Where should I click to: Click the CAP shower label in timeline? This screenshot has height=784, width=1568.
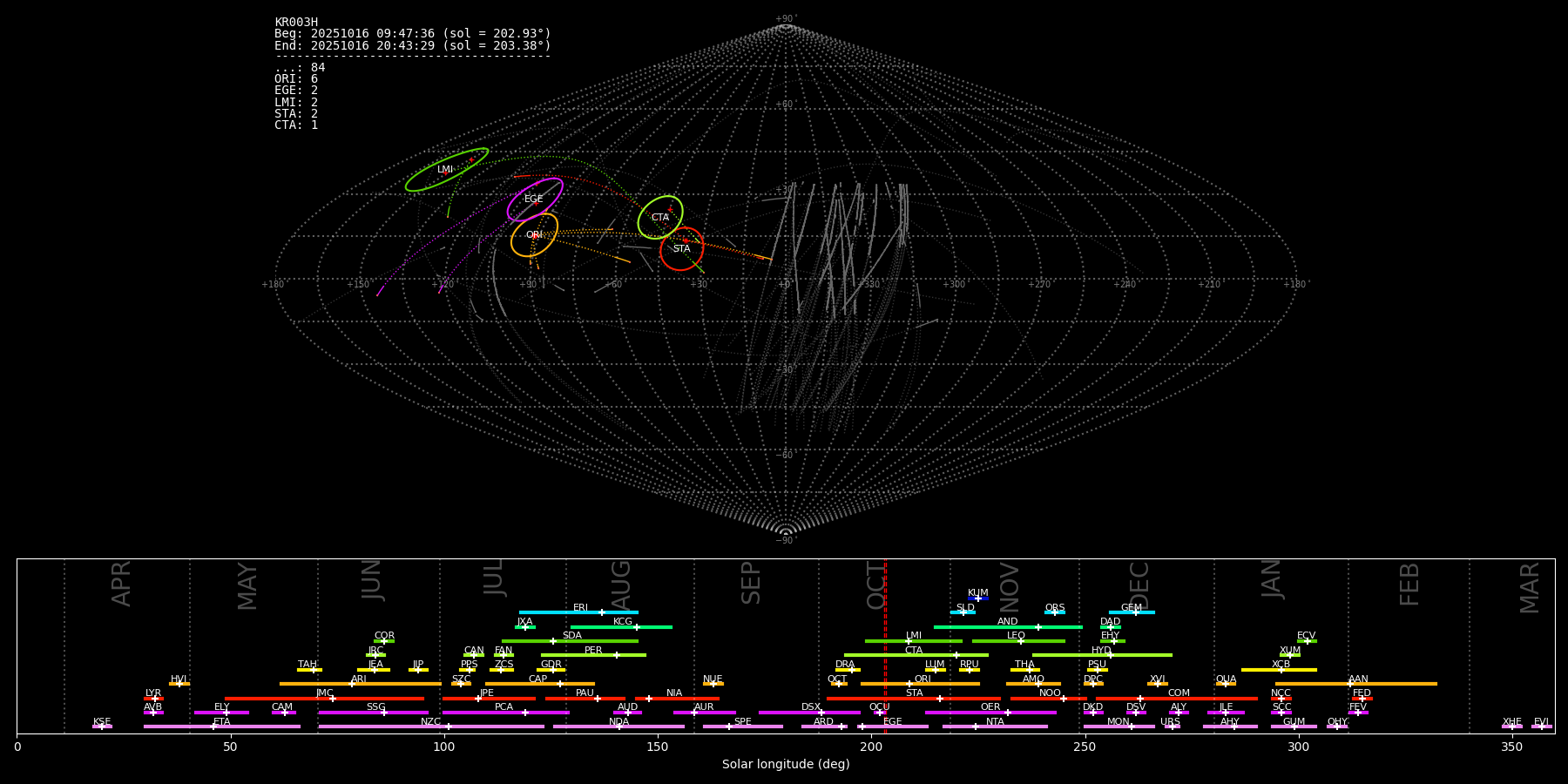coord(538,679)
